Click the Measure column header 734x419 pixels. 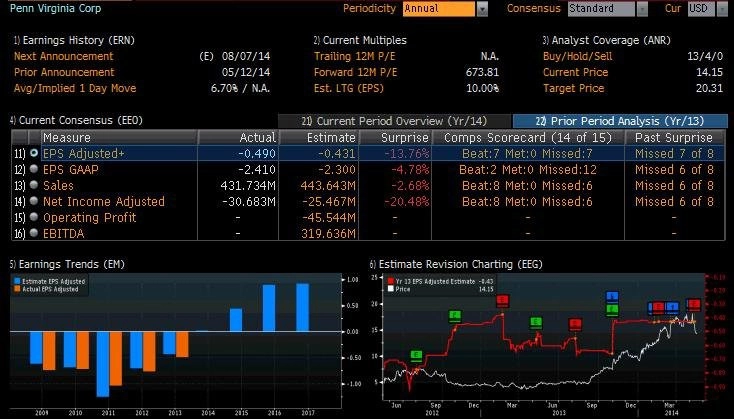pyautogui.click(x=119, y=138)
